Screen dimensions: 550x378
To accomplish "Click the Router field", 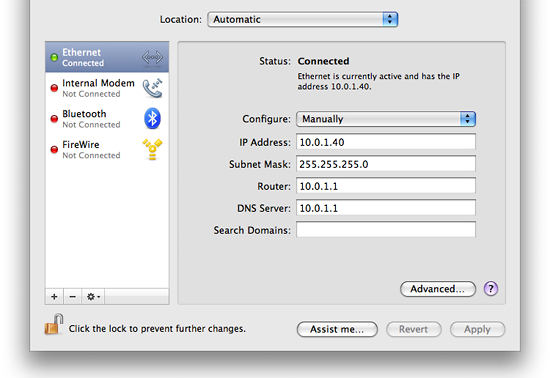I will click(386, 186).
